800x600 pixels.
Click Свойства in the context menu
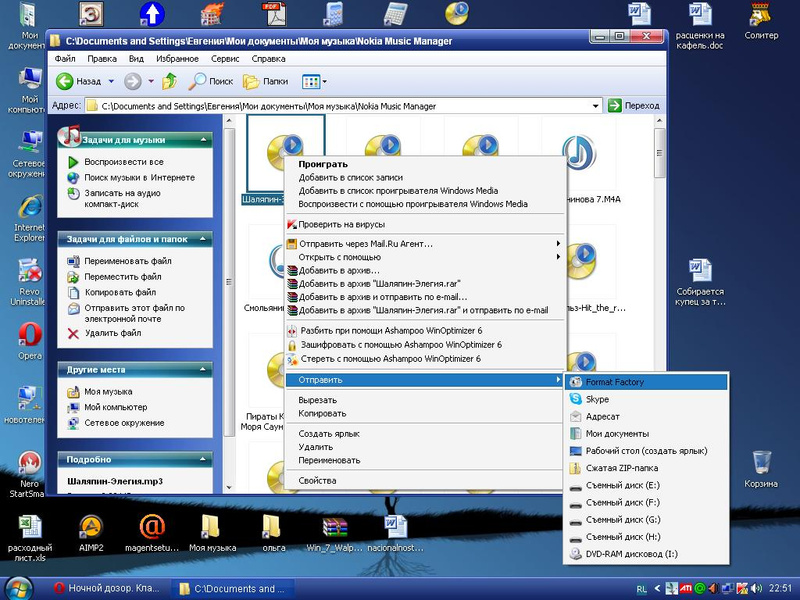coord(318,480)
